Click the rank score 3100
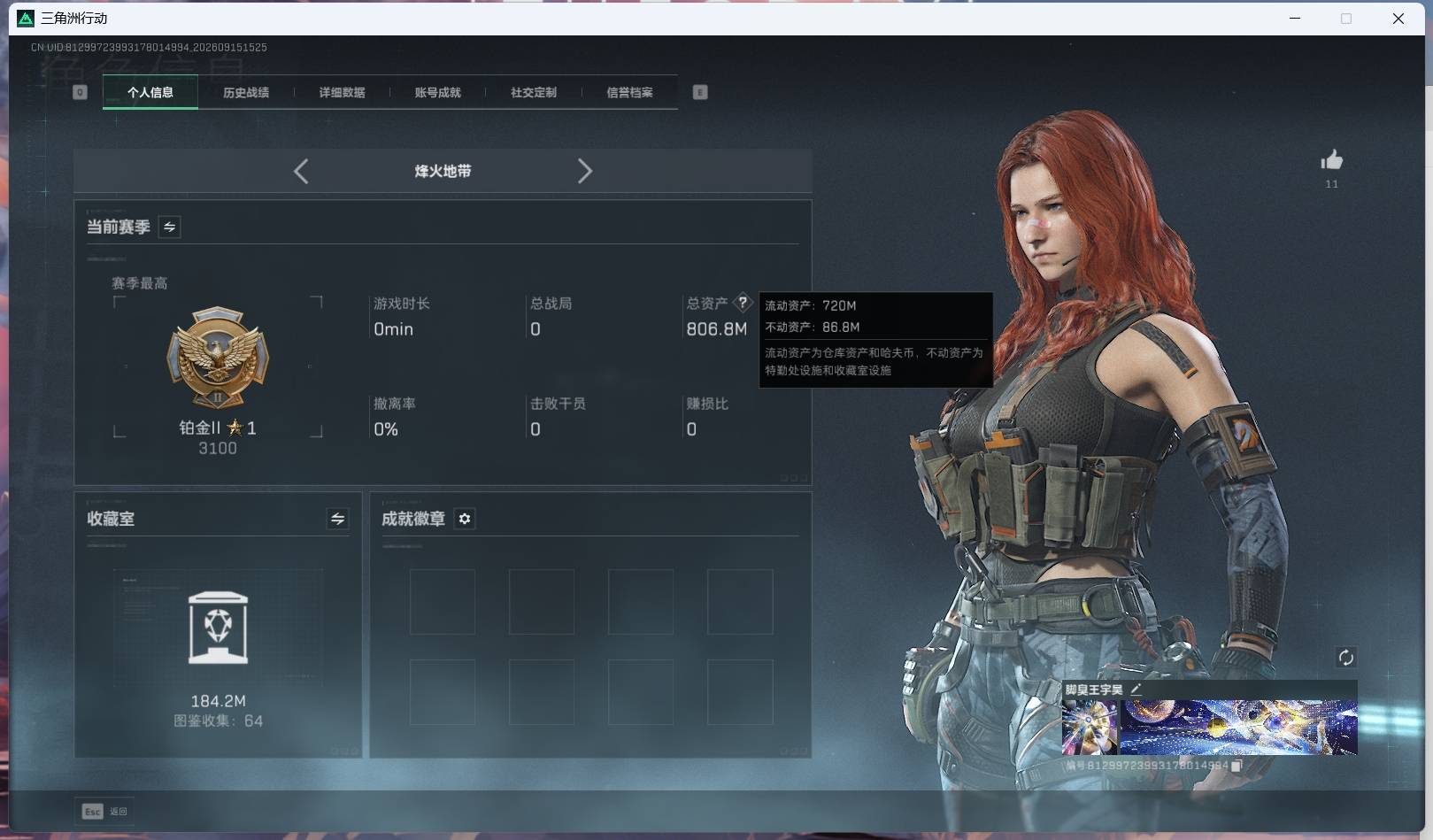The width and height of the screenshot is (1433, 840). pyautogui.click(x=218, y=448)
